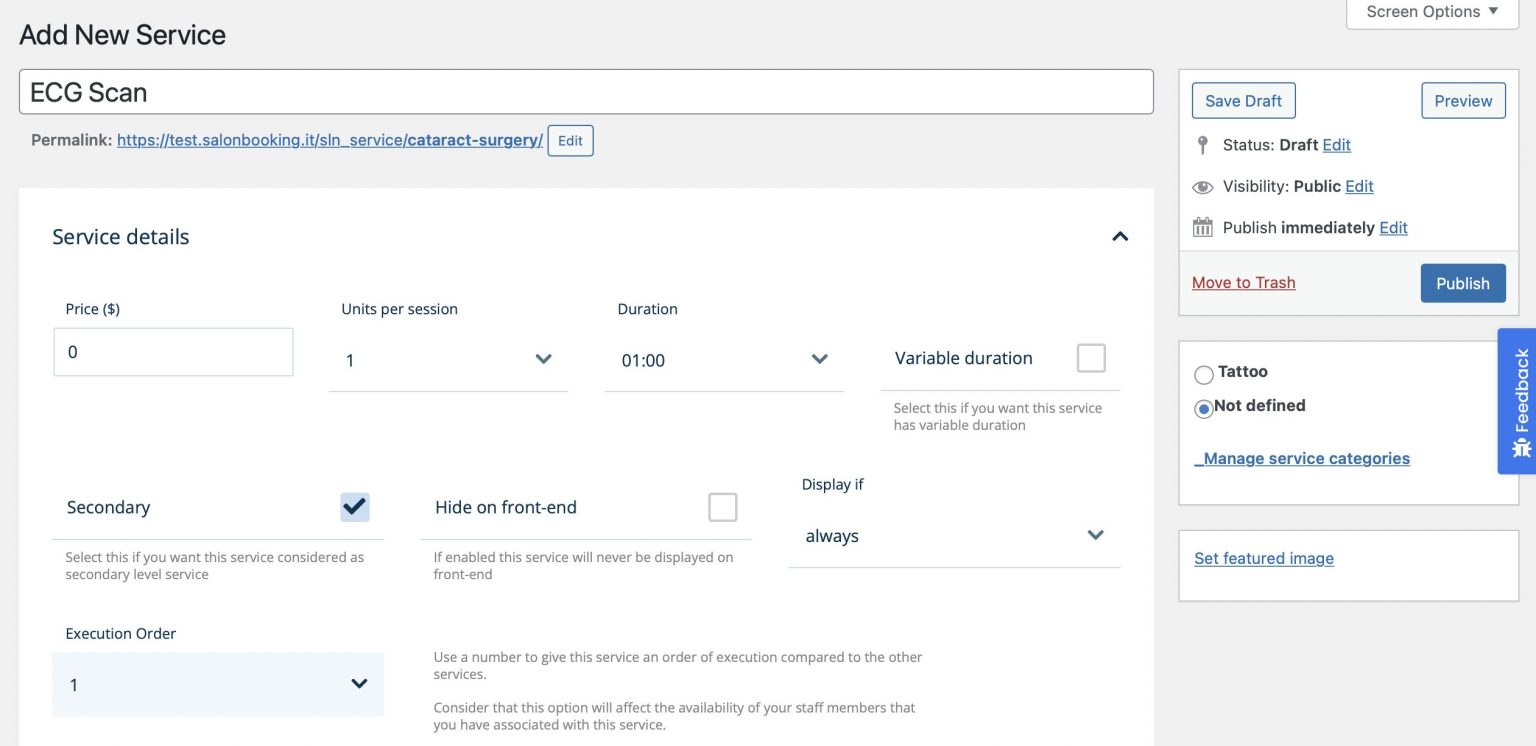Enable the Variable duration checkbox
Viewport: 1536px width, 746px height.
1090,358
